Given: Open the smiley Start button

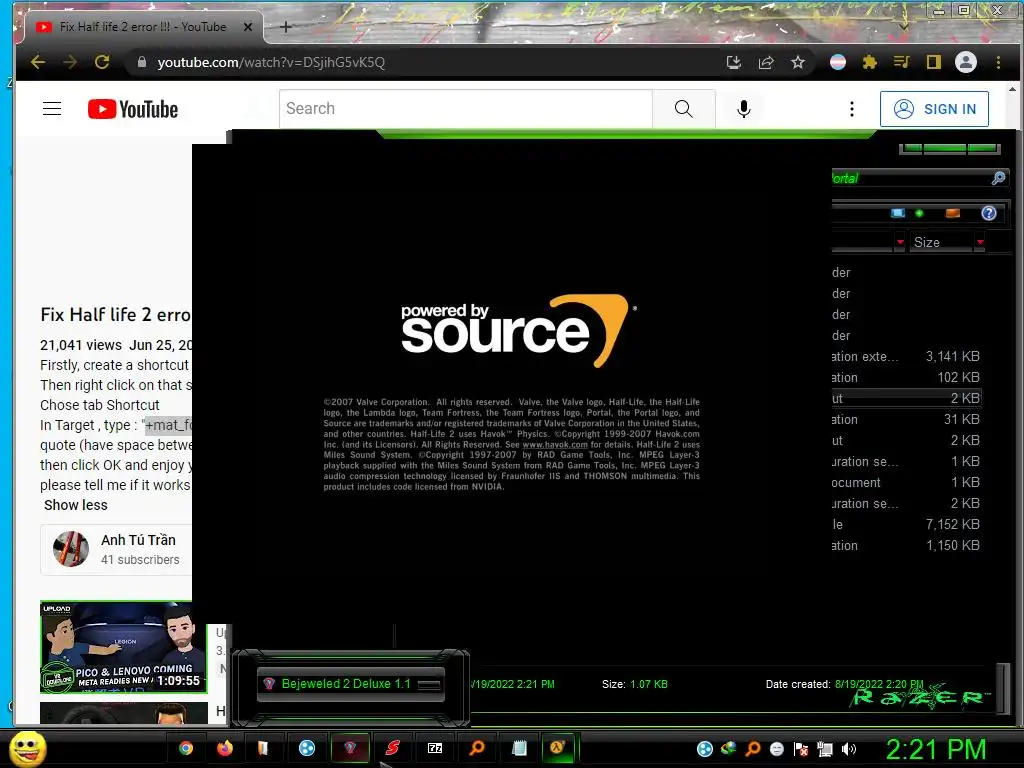Looking at the screenshot, I should [x=28, y=748].
